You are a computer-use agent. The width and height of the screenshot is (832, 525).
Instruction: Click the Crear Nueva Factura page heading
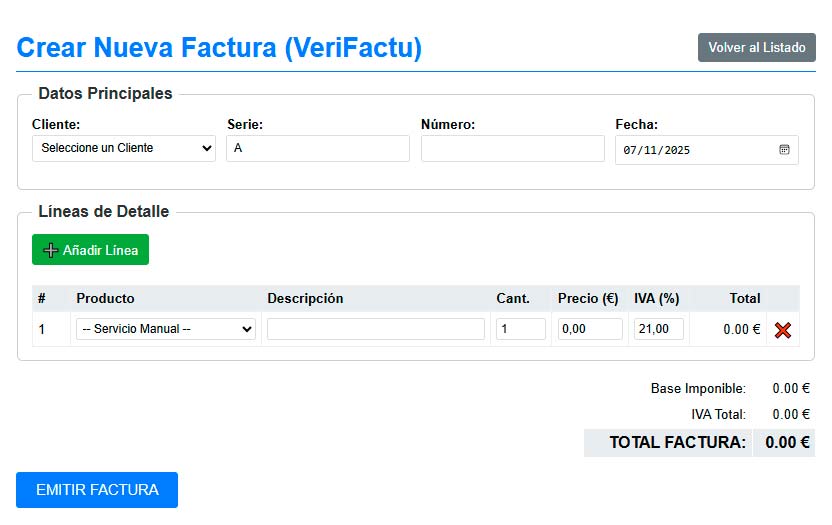219,47
